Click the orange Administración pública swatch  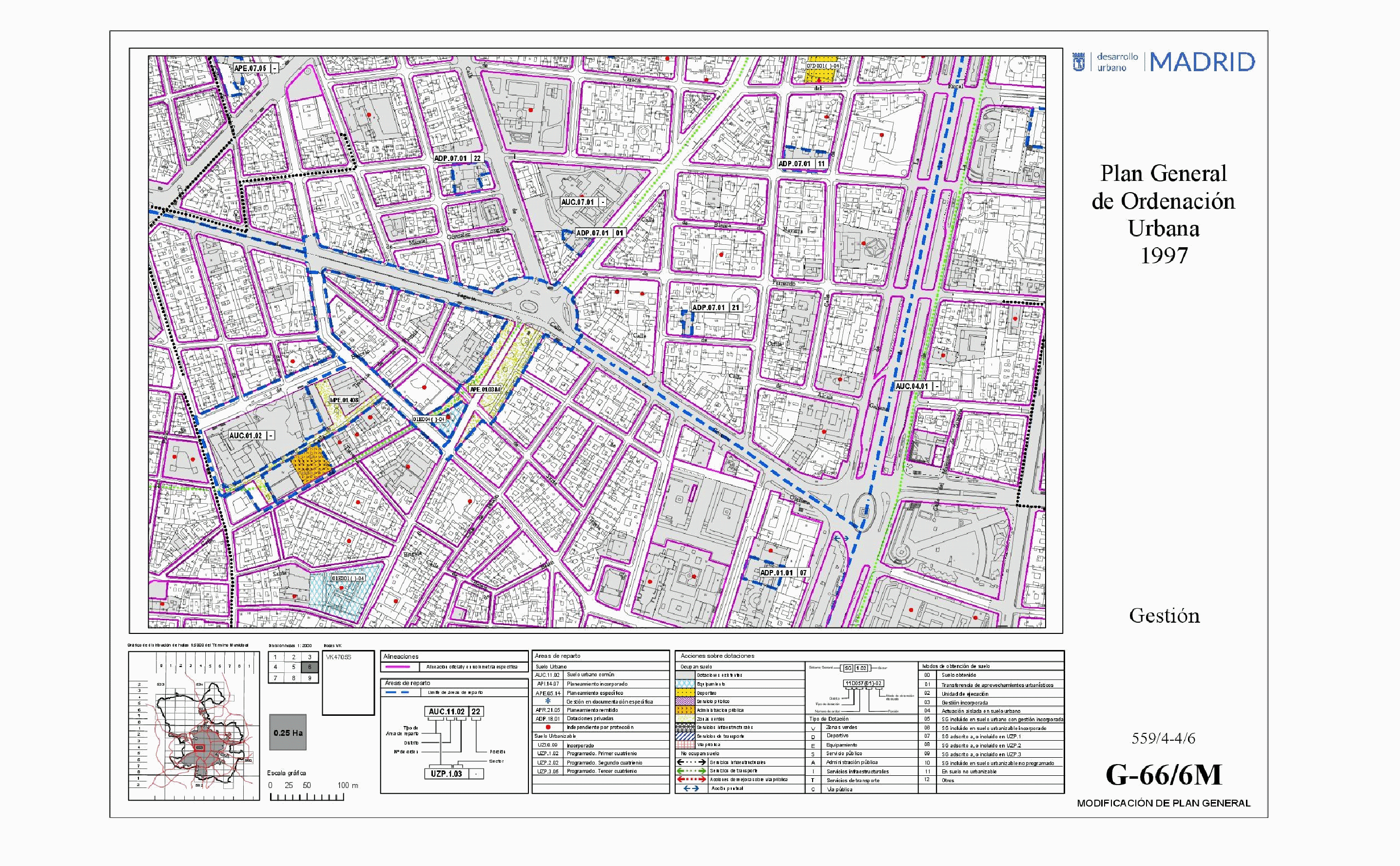(685, 709)
